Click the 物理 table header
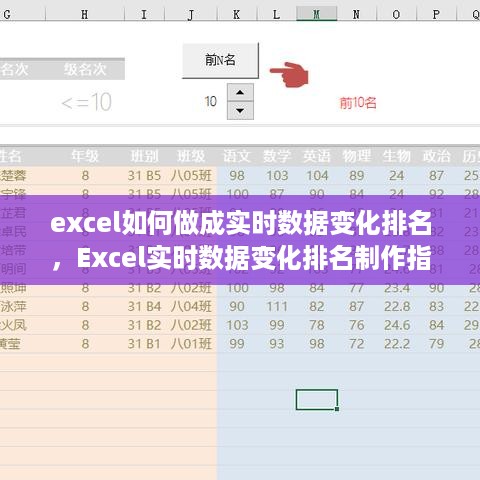 356,156
